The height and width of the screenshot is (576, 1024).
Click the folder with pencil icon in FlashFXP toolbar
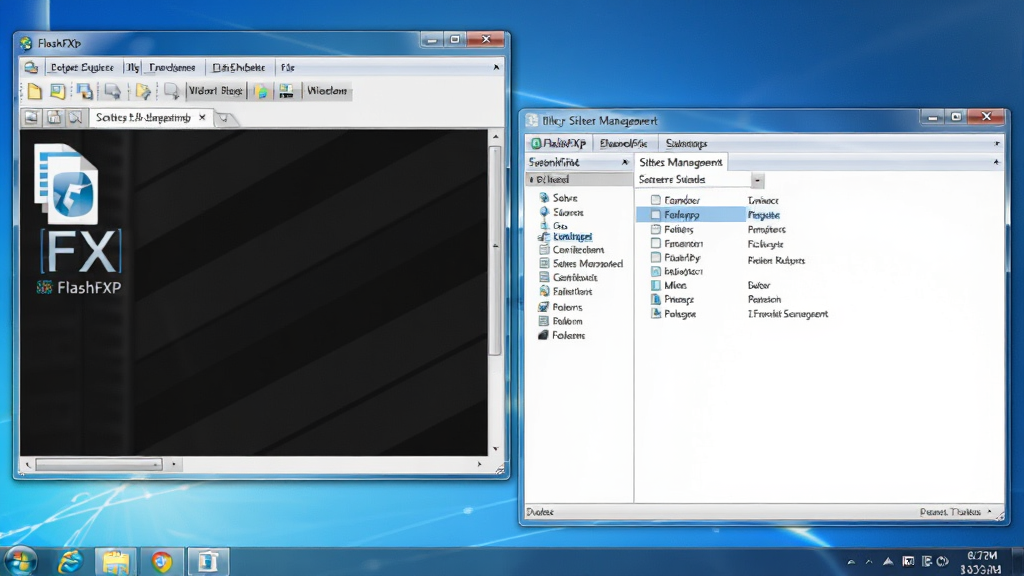pos(143,91)
